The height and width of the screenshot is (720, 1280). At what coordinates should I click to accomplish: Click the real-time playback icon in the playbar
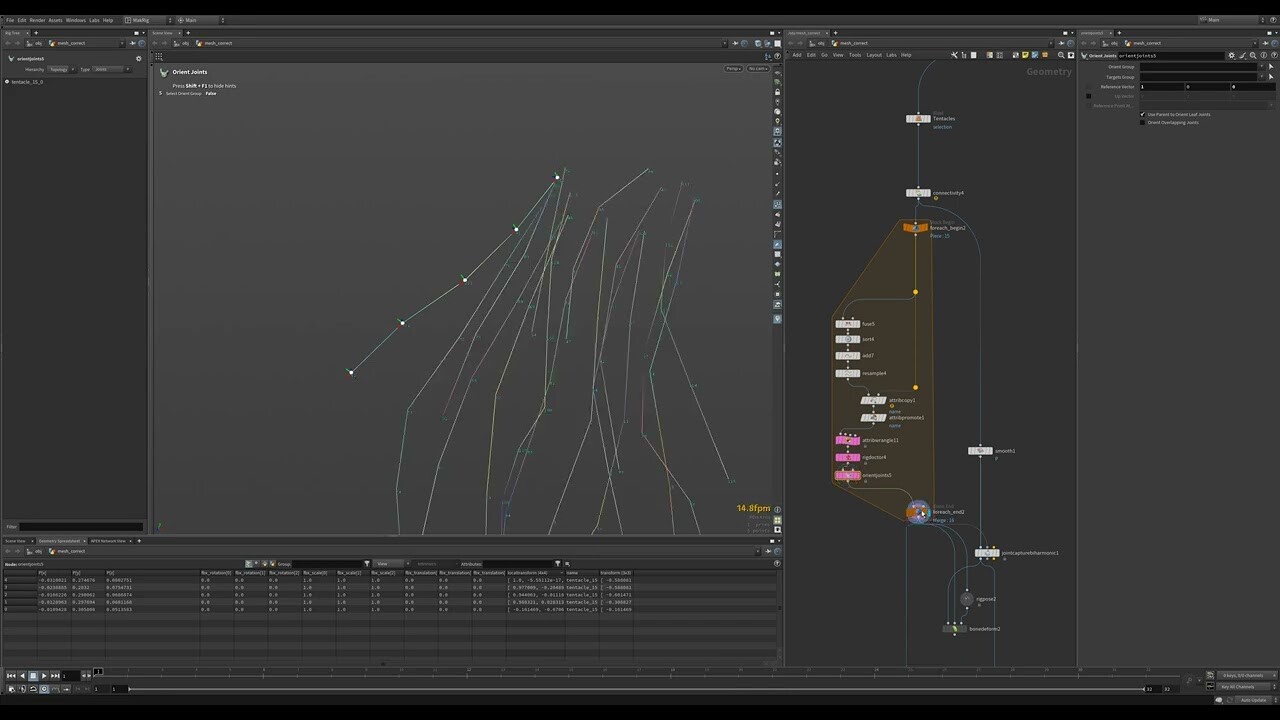click(44, 688)
